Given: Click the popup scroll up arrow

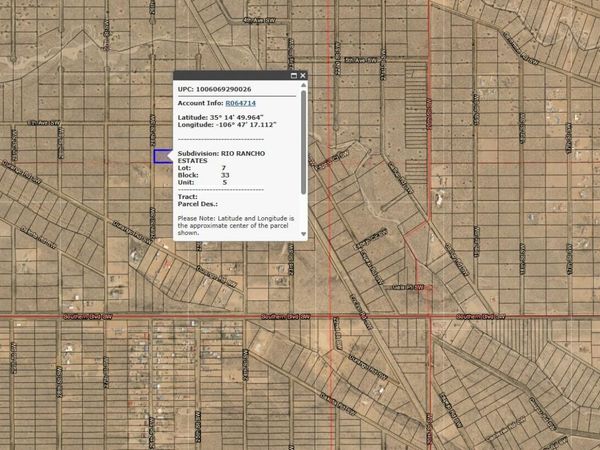Looking at the screenshot, I should (303, 85).
